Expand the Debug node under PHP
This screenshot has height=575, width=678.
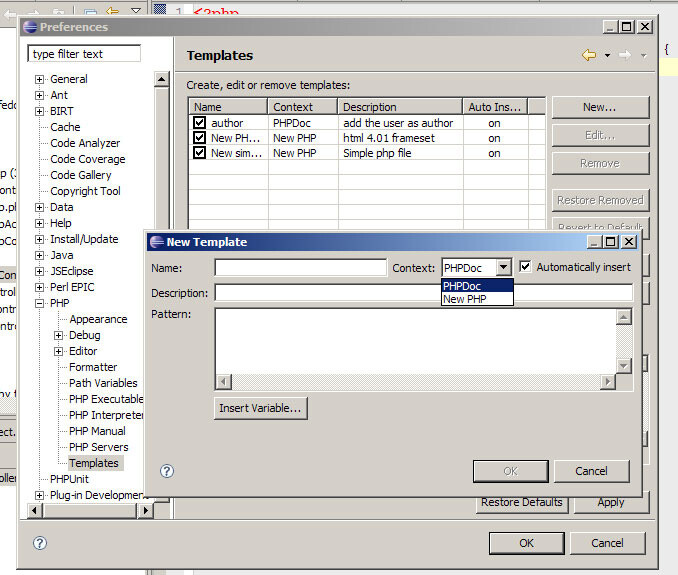click(x=58, y=335)
